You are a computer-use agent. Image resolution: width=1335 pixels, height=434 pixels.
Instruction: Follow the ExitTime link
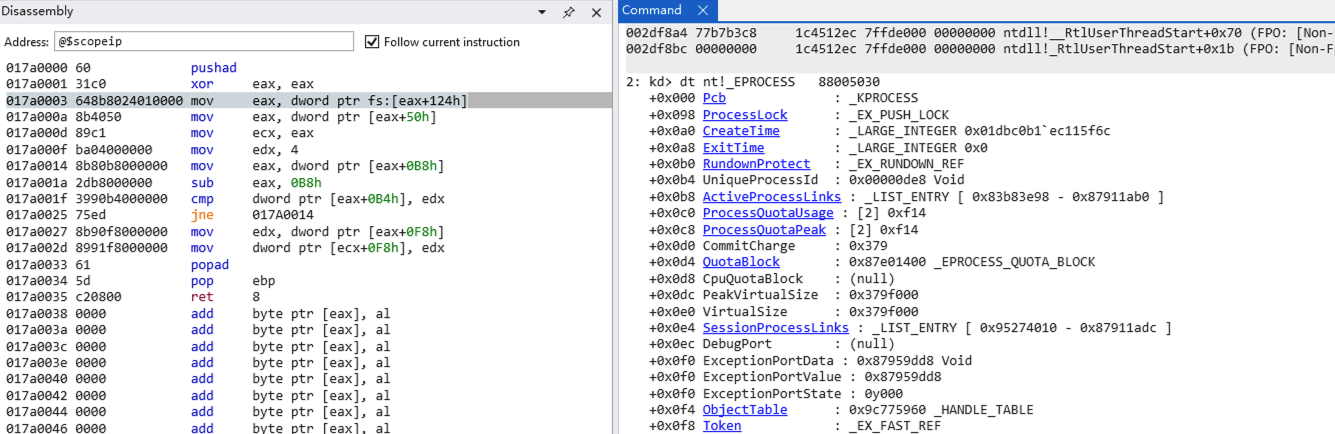pyautogui.click(x=733, y=148)
